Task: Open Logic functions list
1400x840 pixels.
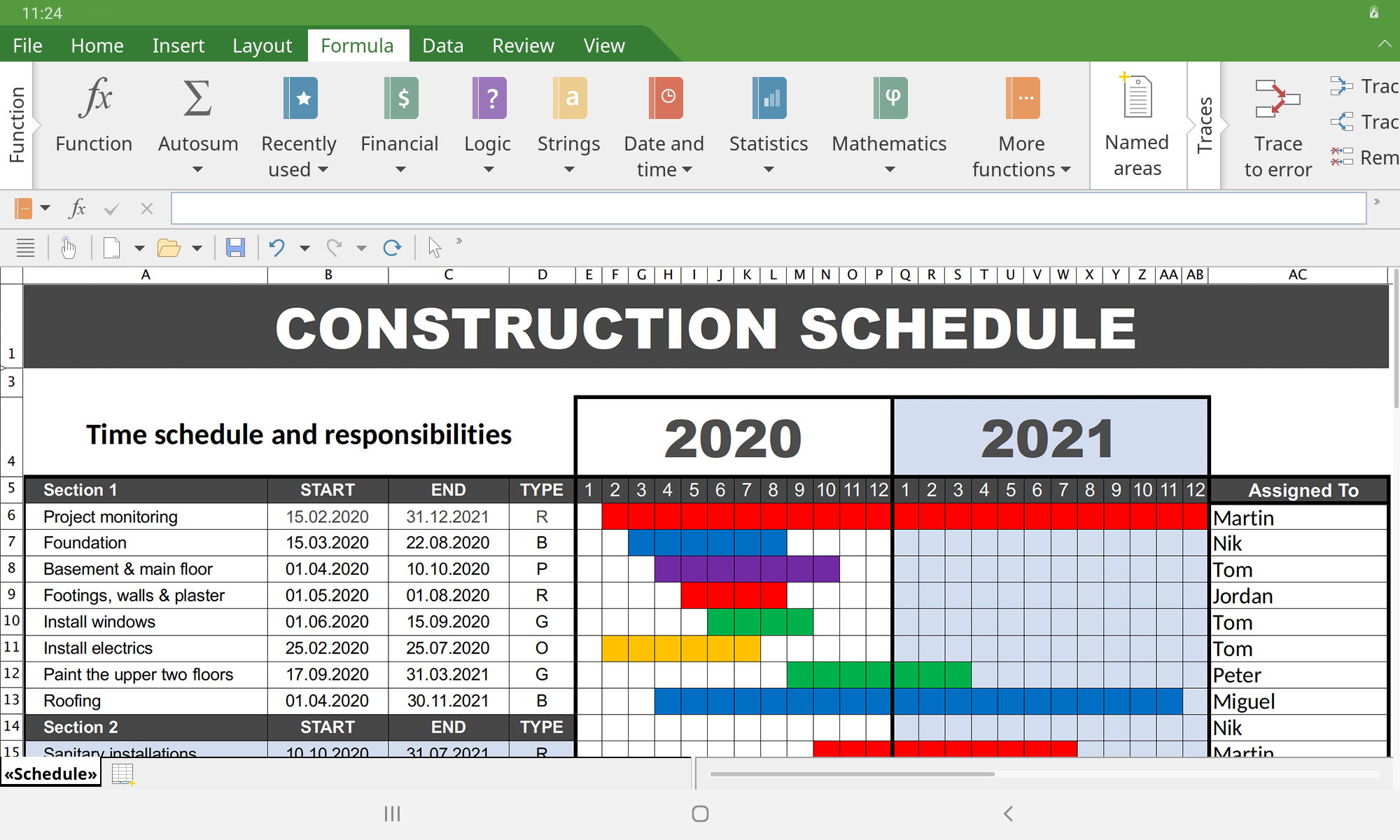Action: tap(488, 125)
